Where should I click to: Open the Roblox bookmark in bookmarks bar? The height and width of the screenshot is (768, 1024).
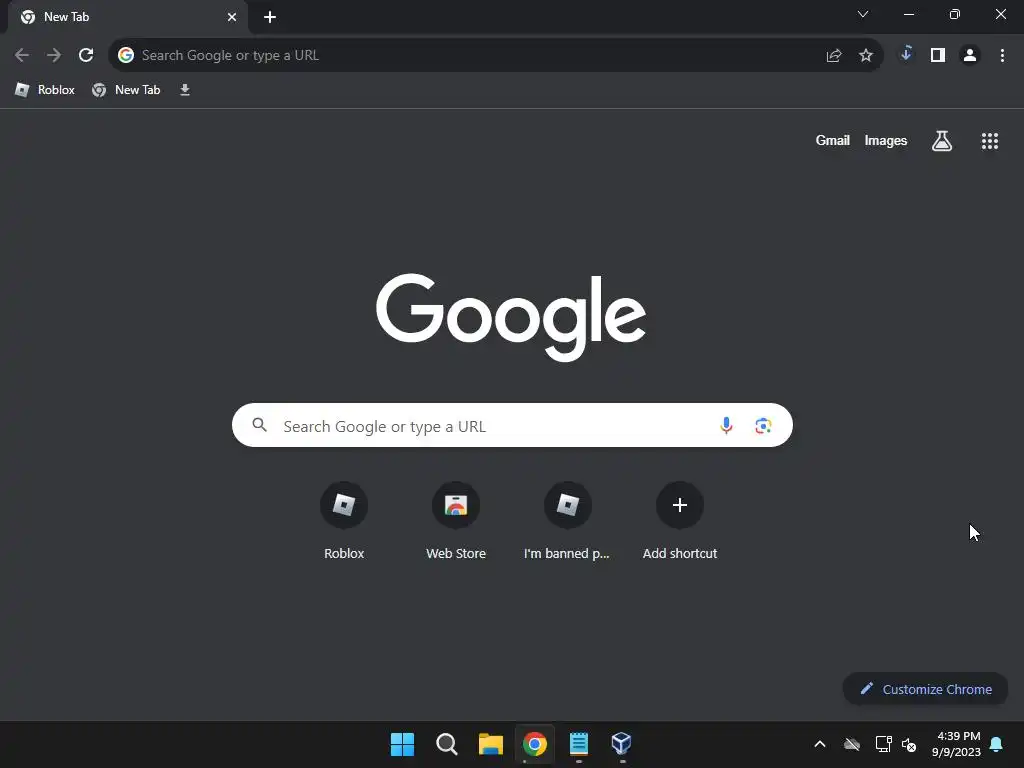point(45,89)
